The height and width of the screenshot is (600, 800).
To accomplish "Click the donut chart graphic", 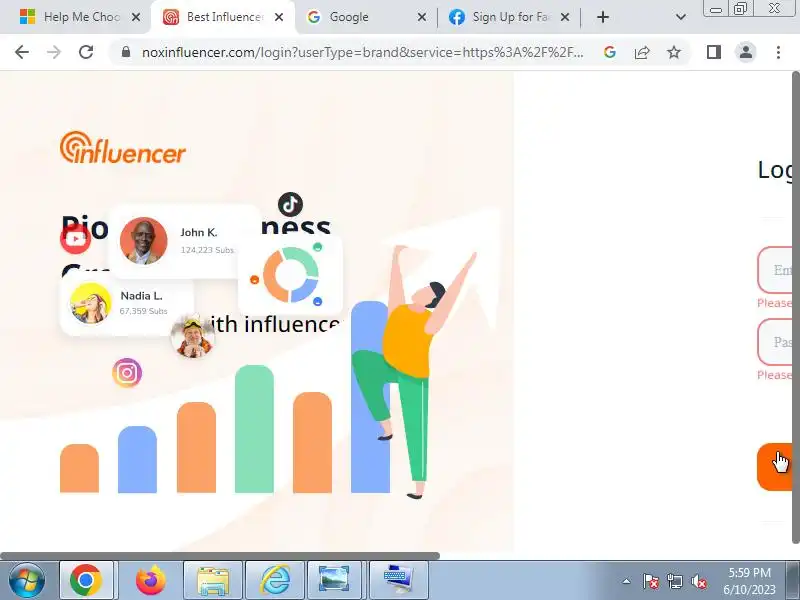I will (291, 274).
